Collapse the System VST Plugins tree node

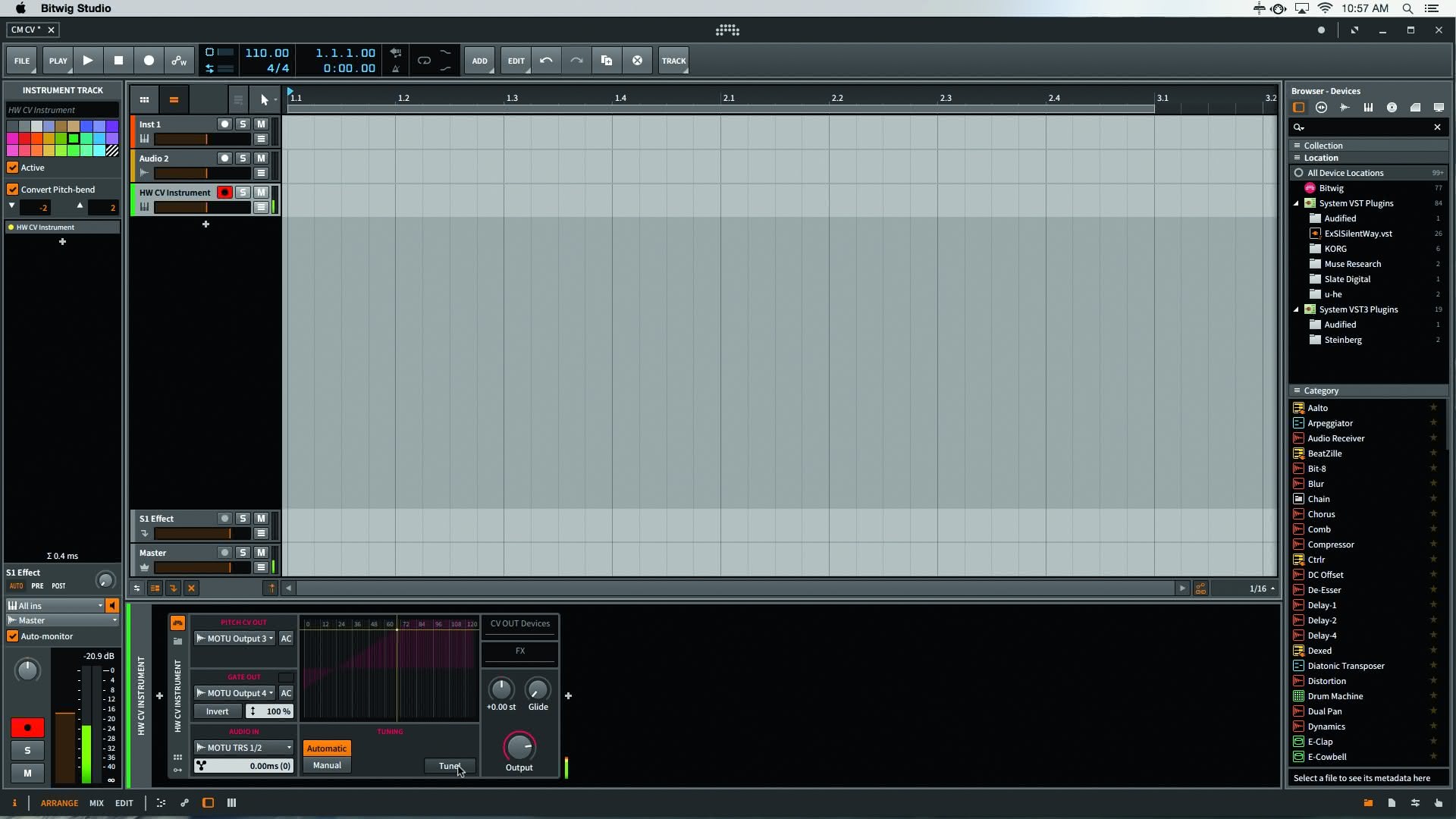1296,203
